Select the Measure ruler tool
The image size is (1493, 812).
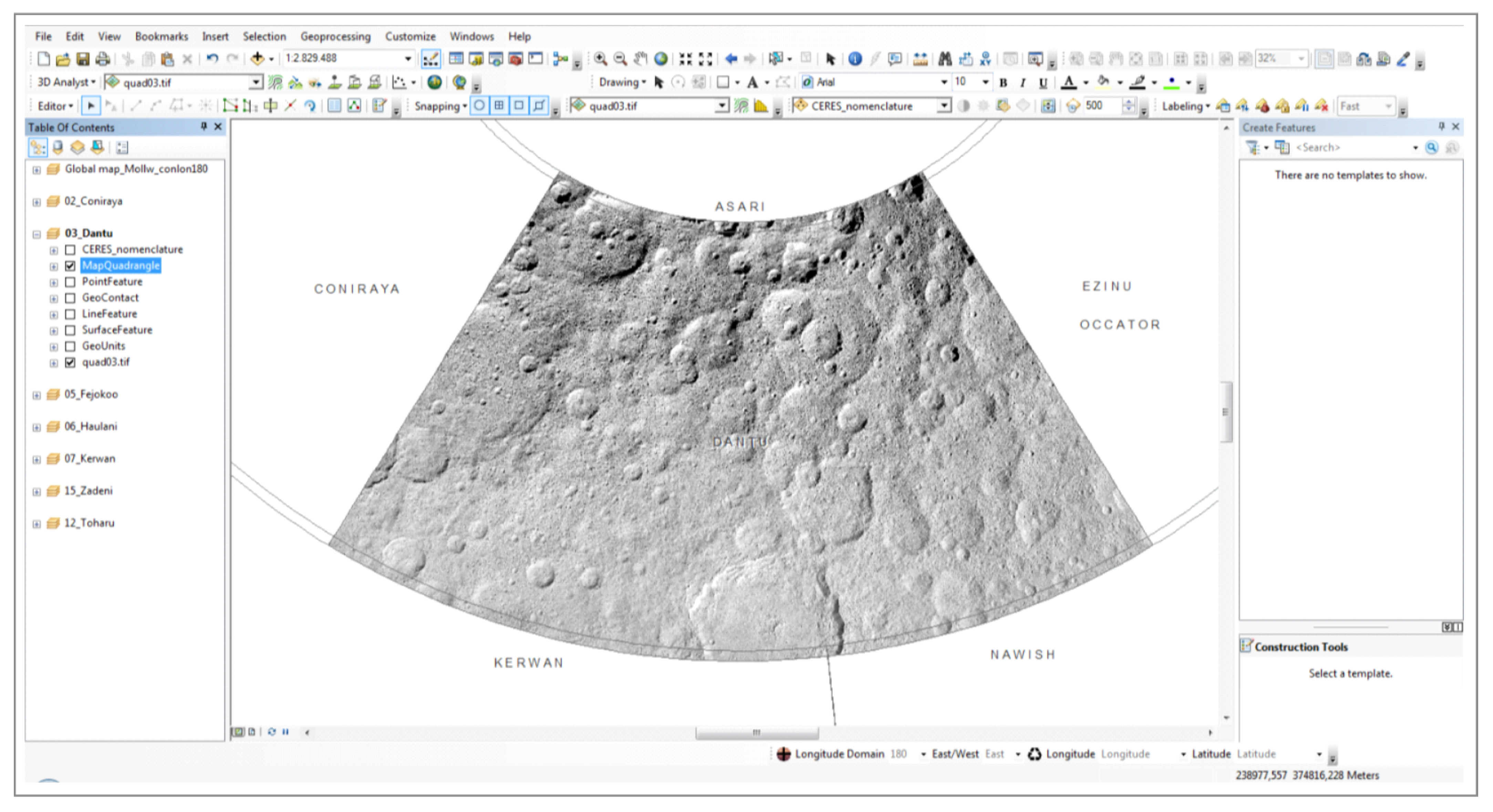pyautogui.click(x=920, y=59)
